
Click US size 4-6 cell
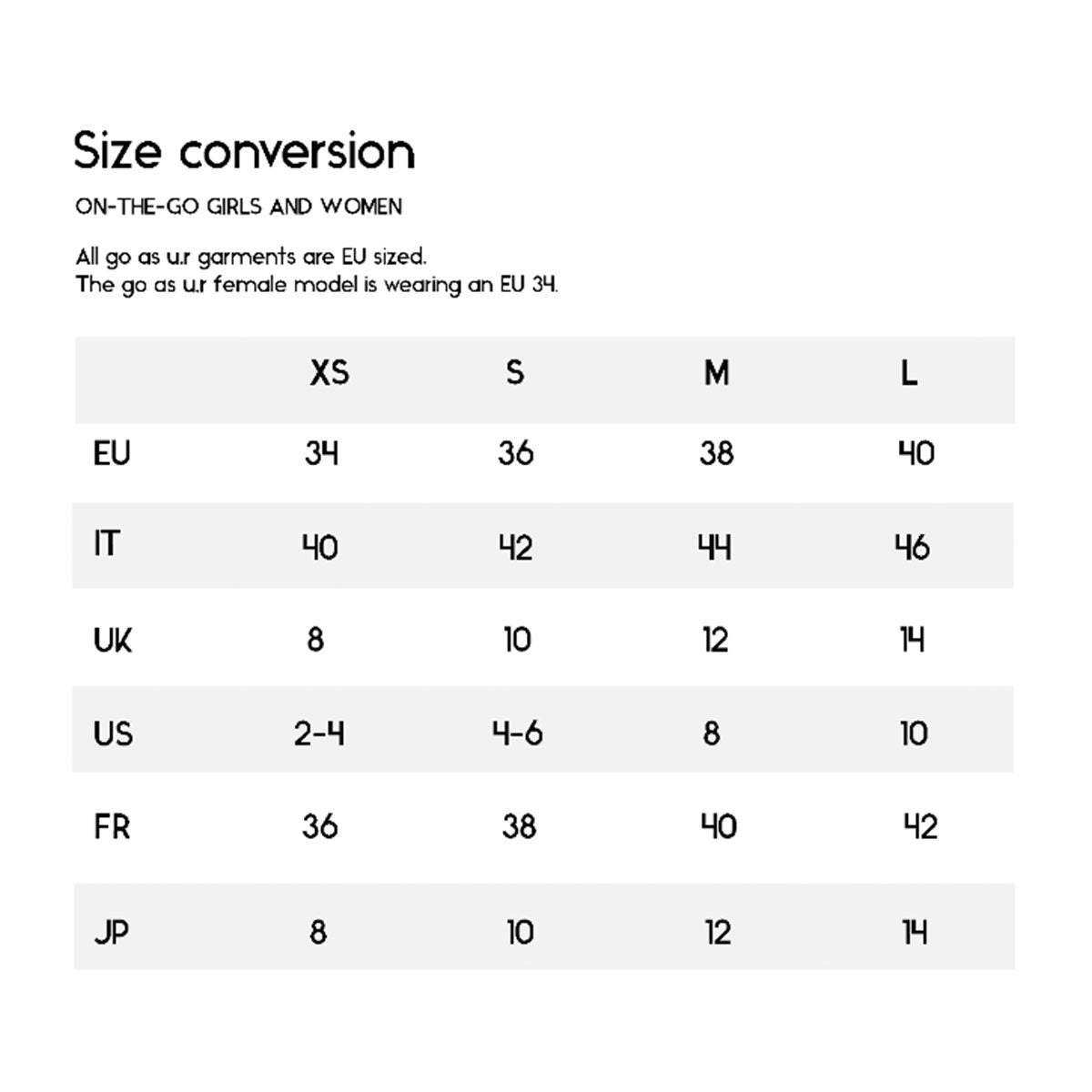coord(518,733)
